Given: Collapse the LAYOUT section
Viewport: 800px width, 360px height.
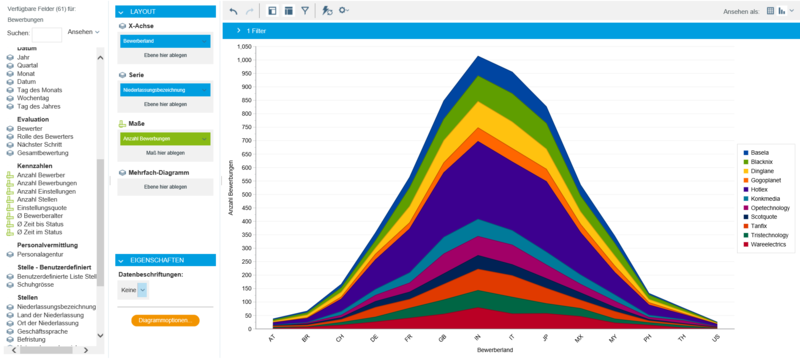Looking at the screenshot, I should 121,11.
